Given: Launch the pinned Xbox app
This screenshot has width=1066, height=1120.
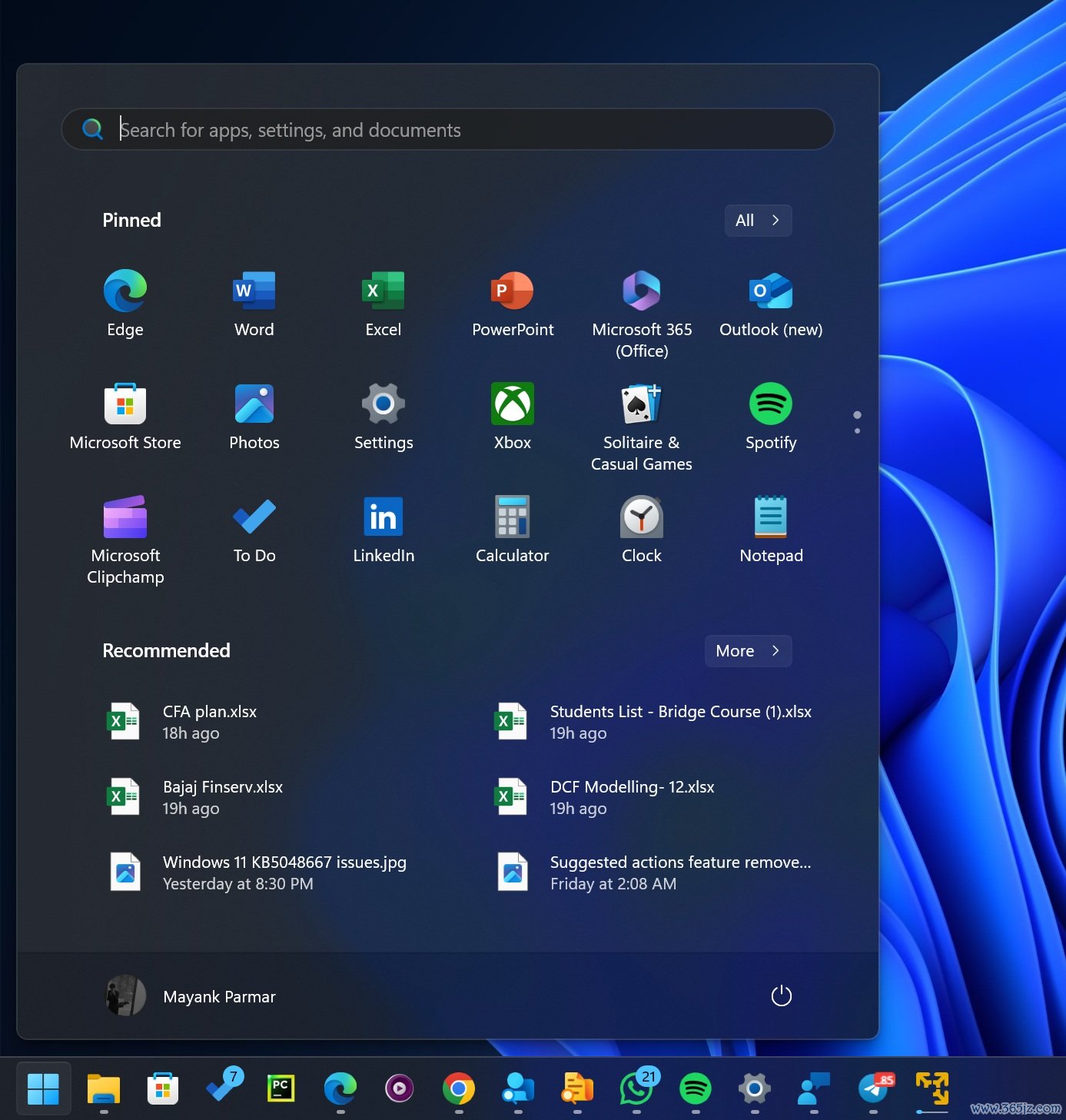Looking at the screenshot, I should [x=513, y=416].
